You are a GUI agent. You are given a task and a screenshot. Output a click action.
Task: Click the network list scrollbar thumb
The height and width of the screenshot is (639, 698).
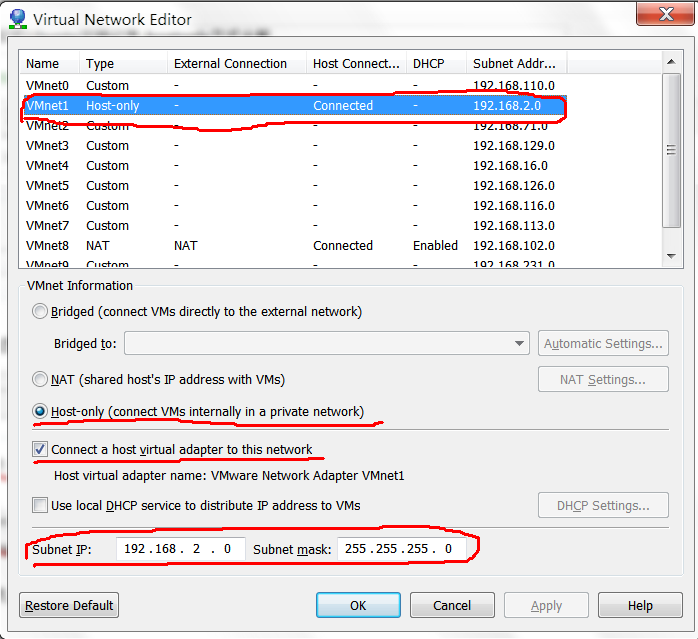[x=672, y=151]
